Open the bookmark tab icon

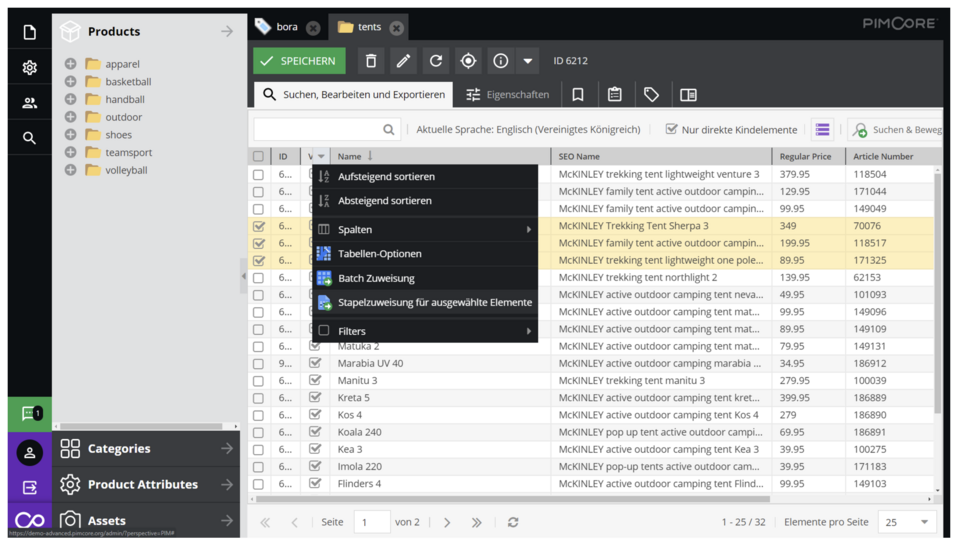click(x=577, y=94)
